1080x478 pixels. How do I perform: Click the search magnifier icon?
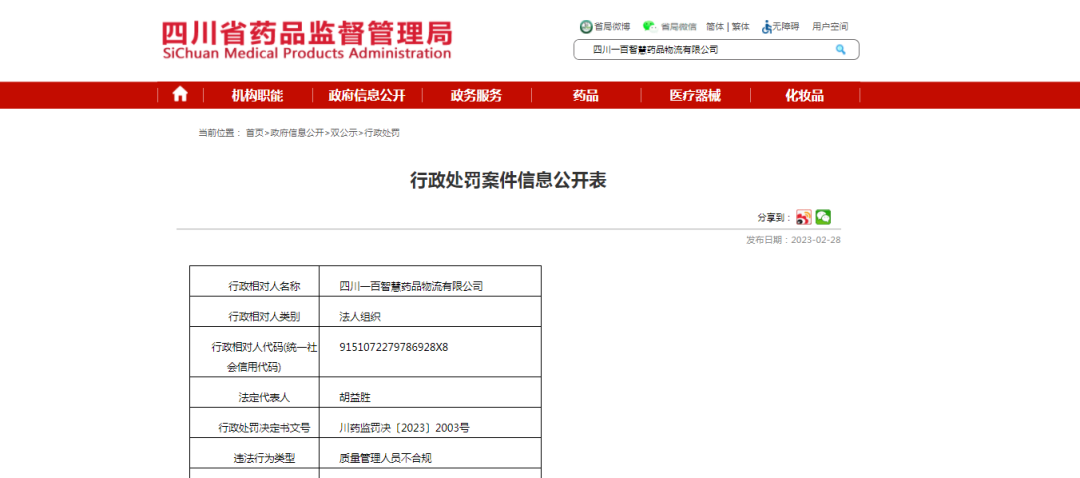pos(841,49)
